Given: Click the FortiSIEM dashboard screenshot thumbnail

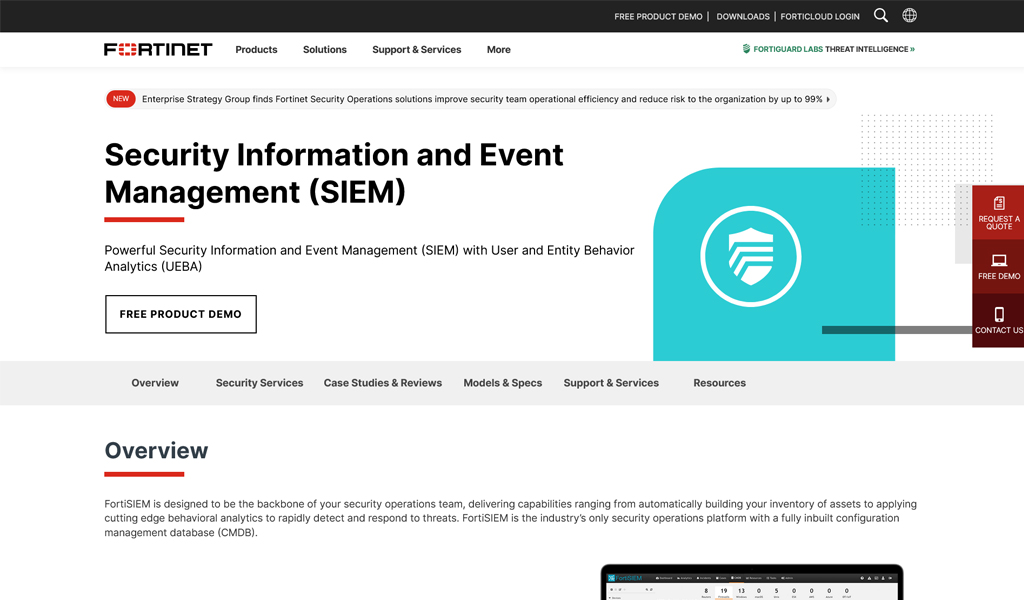Looking at the screenshot, I should click(751, 583).
